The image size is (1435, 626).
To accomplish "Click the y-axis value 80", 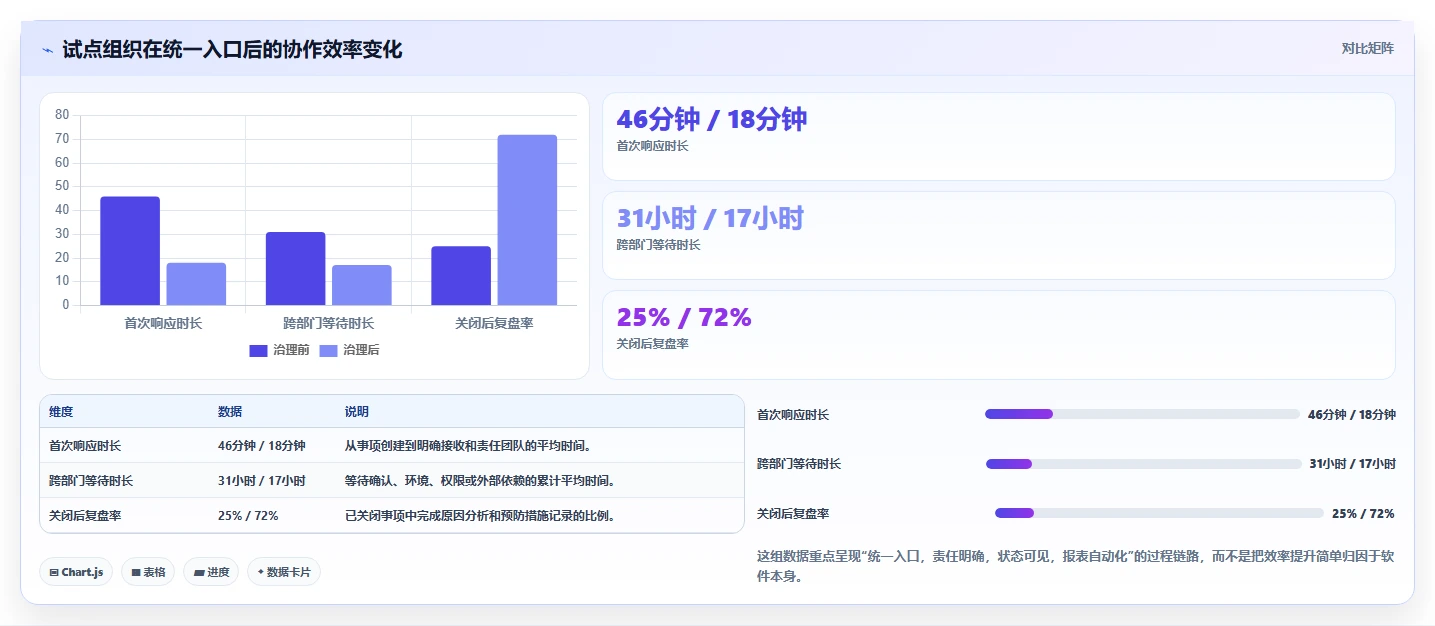I will click(x=62, y=115).
